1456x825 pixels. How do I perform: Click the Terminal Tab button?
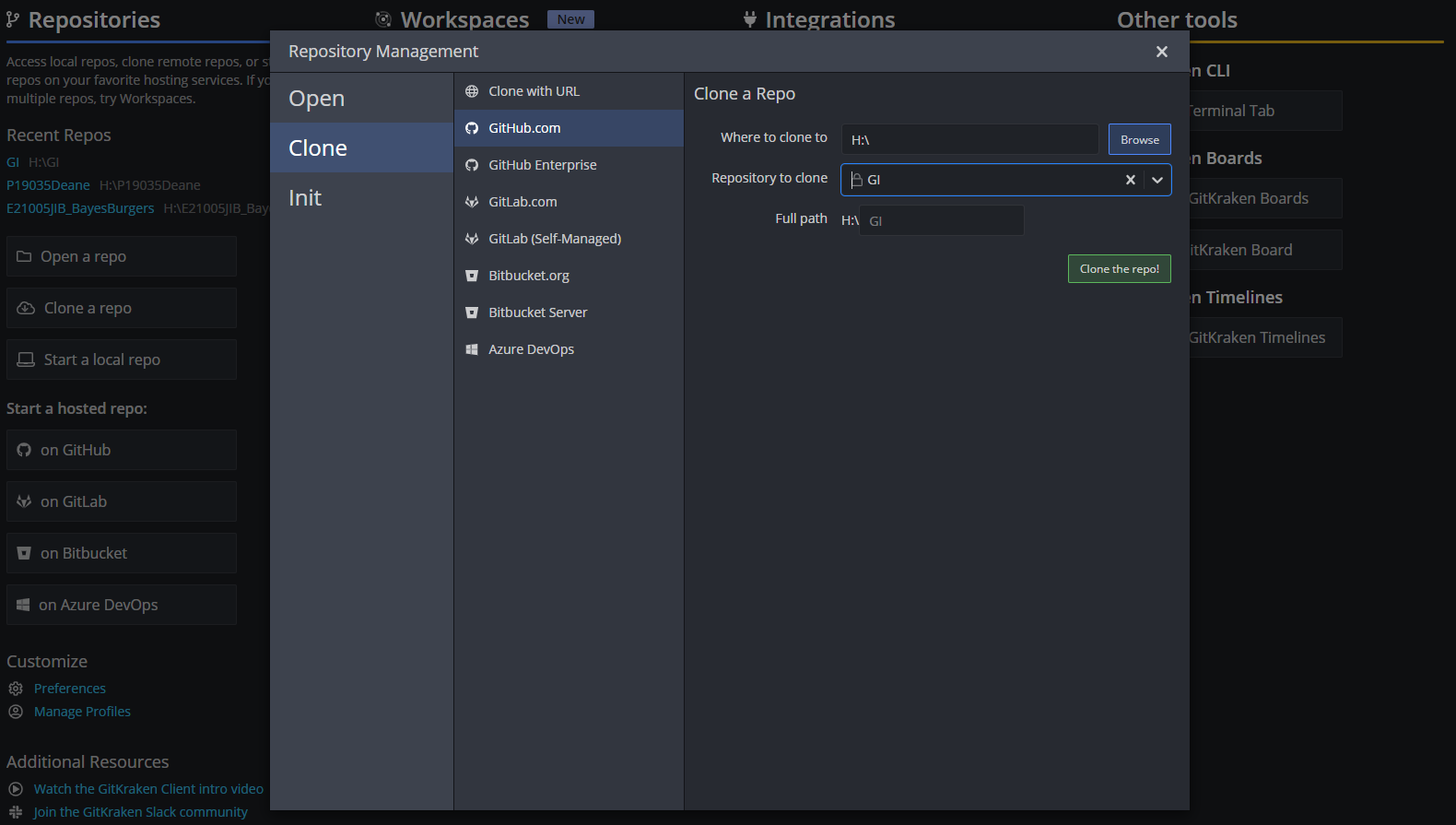(x=1264, y=111)
